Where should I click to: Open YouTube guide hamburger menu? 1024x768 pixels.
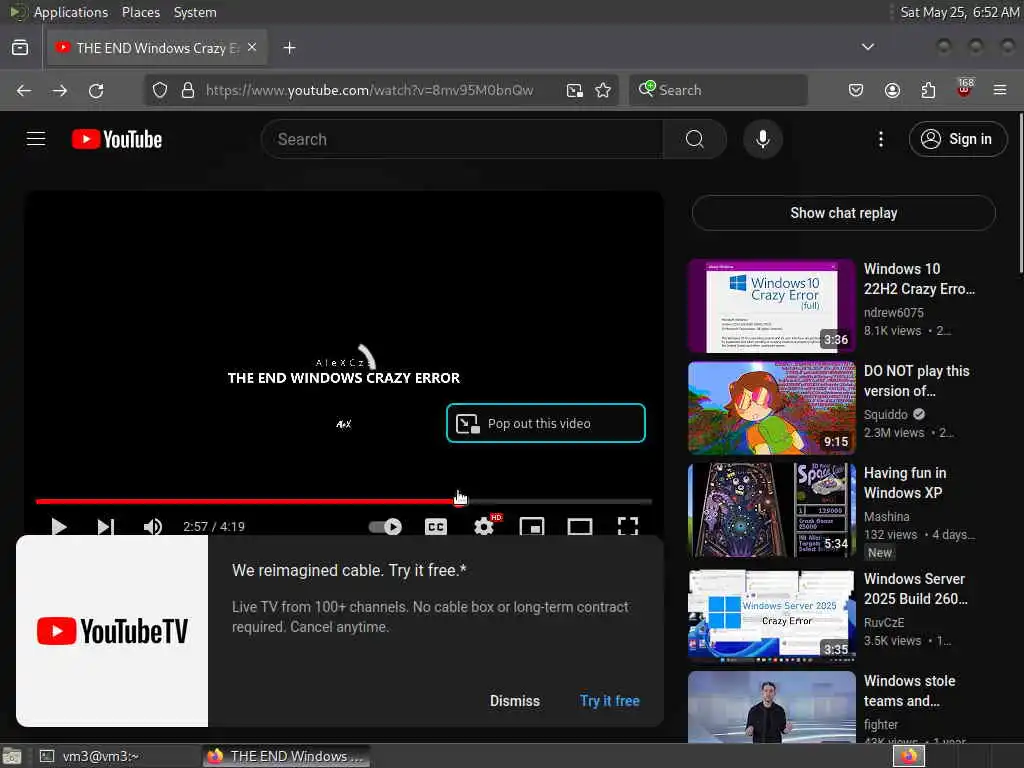(36, 139)
